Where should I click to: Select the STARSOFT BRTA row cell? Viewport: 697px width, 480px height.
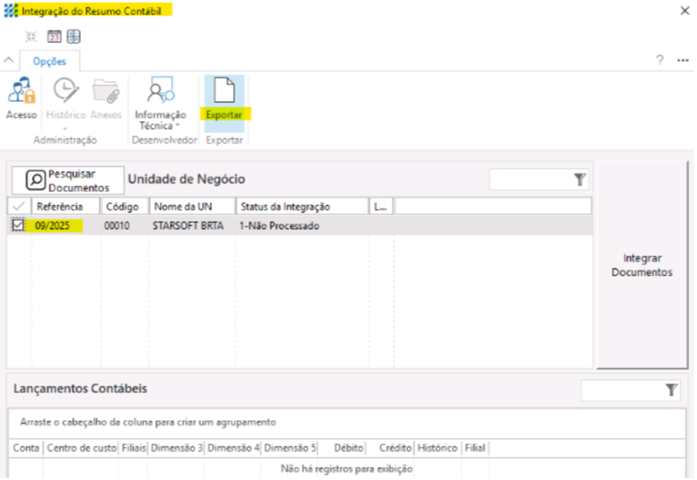191,226
